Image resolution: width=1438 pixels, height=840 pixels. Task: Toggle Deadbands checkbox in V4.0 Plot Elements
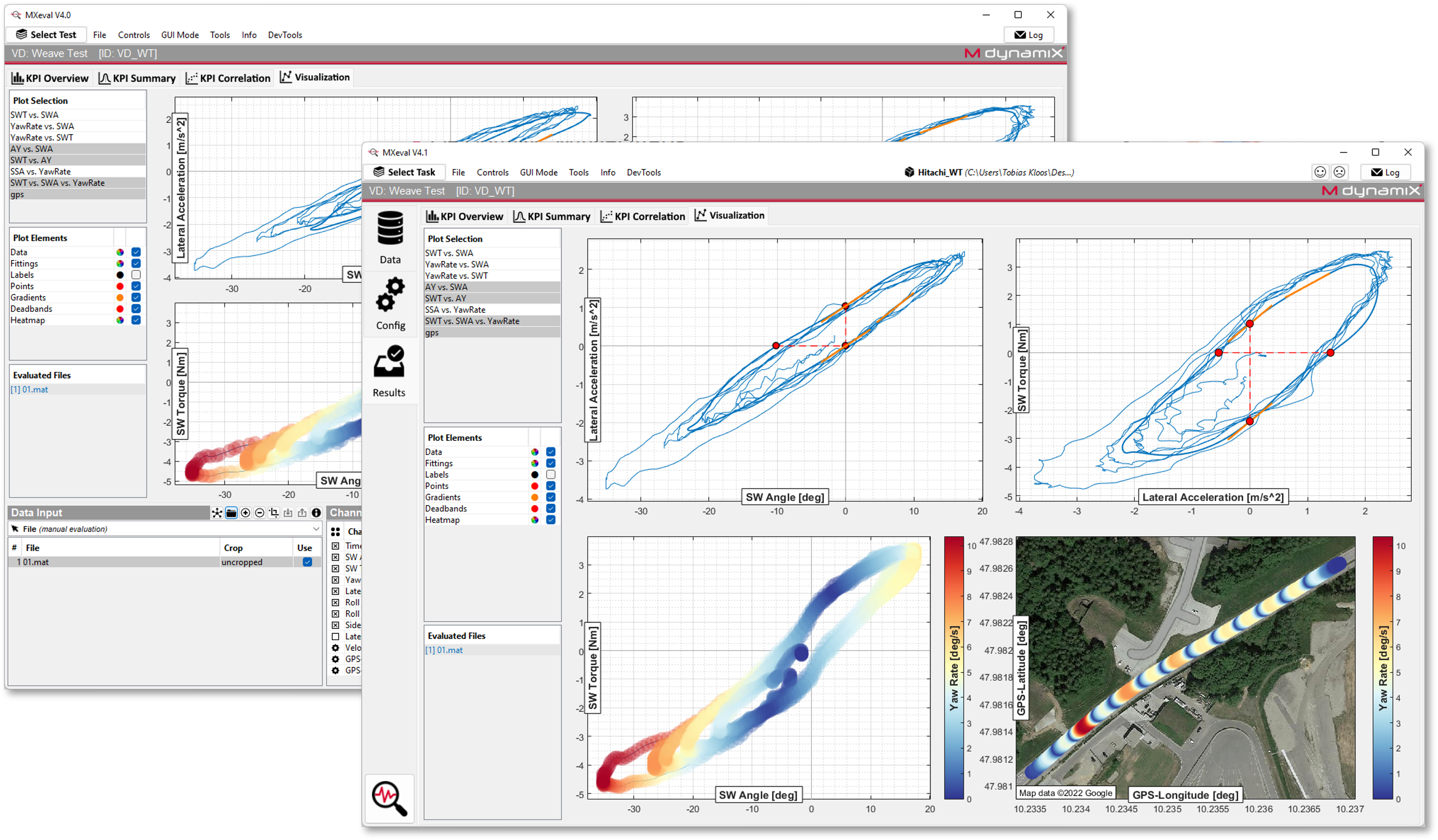(136, 309)
